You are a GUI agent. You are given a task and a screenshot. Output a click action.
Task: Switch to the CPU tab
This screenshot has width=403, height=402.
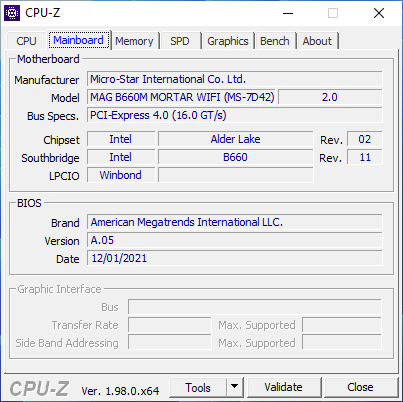click(x=26, y=41)
